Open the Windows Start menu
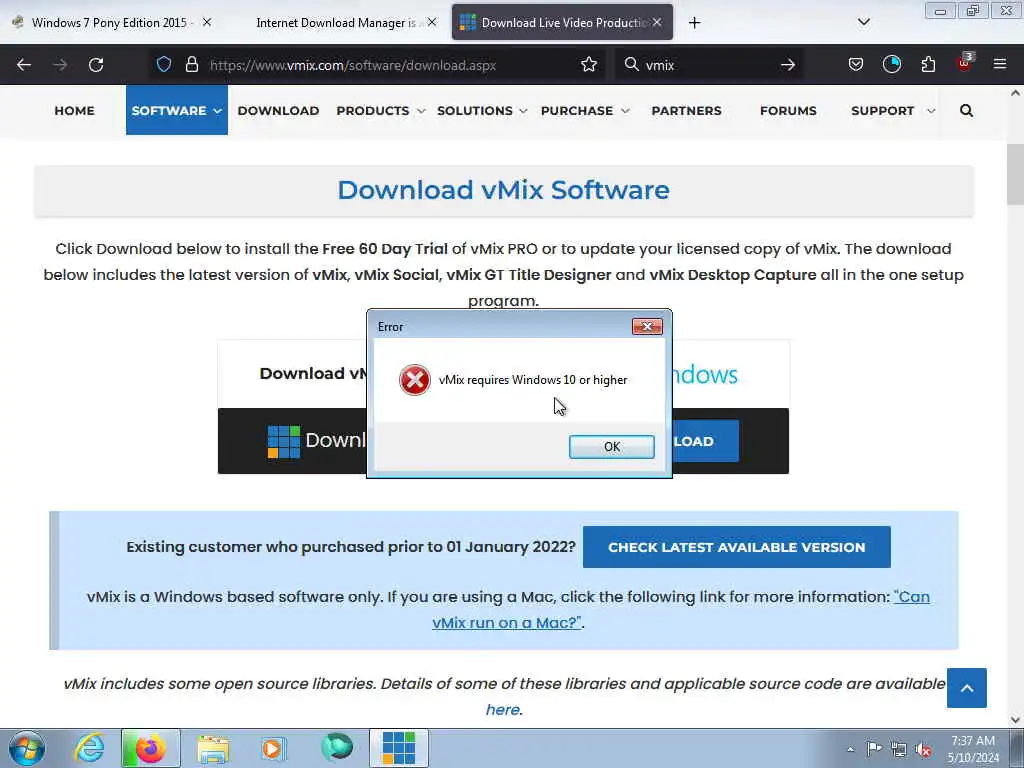This screenshot has height=768, width=1024. pos(27,748)
